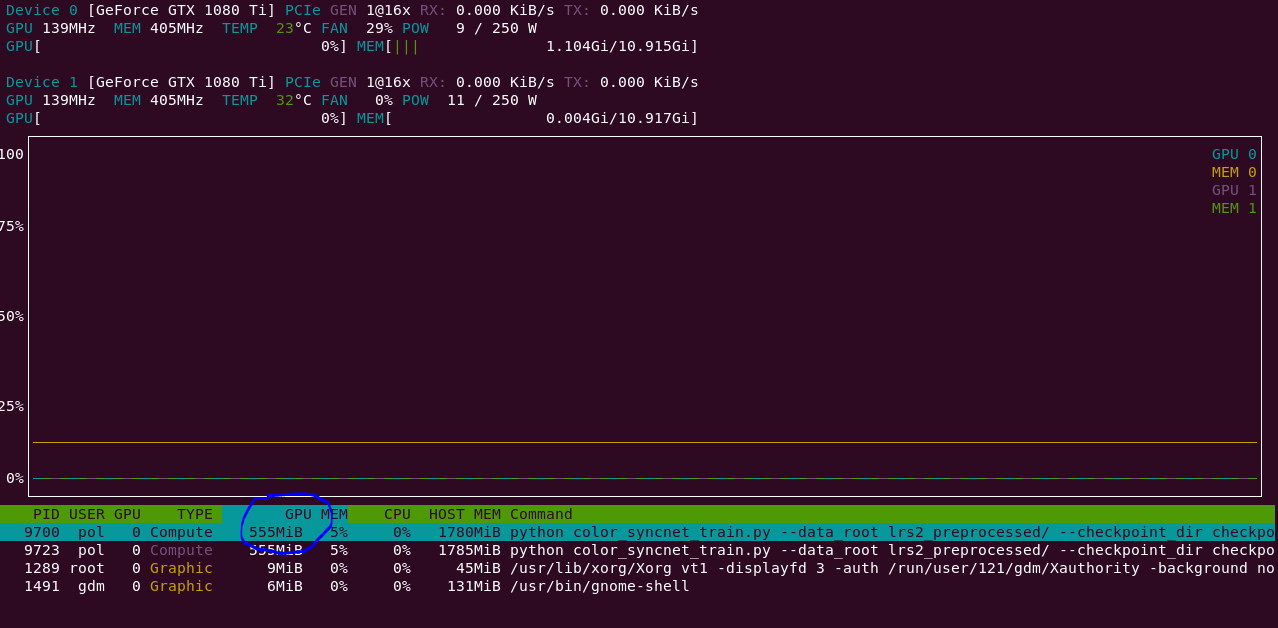This screenshot has width=1278, height=628.
Task: Click the 6MiB GPU memory value
Action: tap(285, 586)
